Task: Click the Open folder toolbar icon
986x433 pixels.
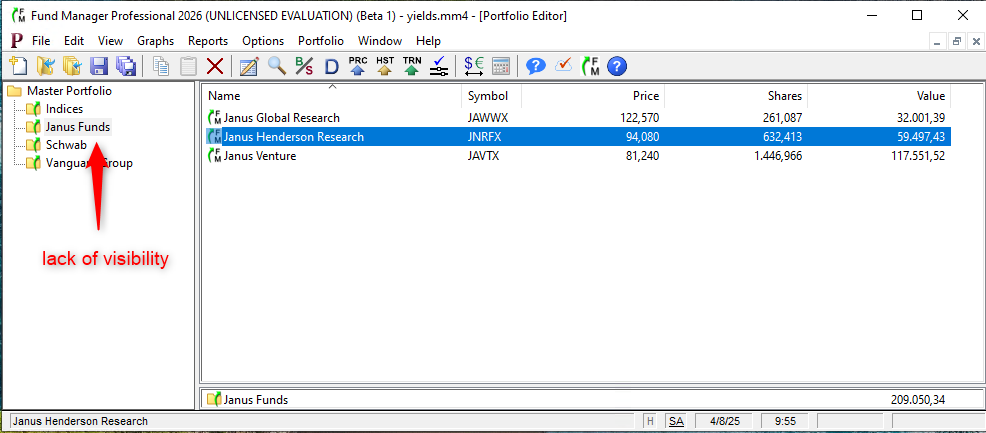Action: pyautogui.click(x=46, y=66)
